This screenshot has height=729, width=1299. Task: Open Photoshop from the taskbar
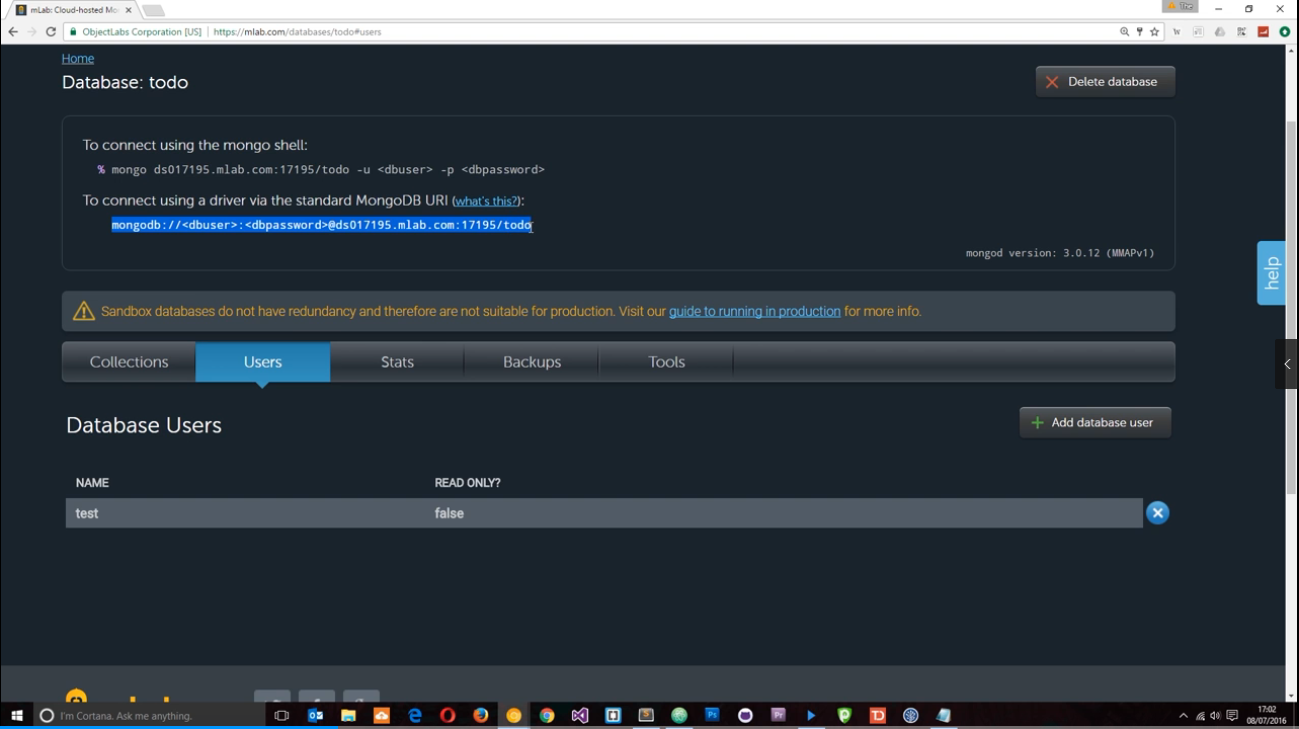click(x=712, y=715)
